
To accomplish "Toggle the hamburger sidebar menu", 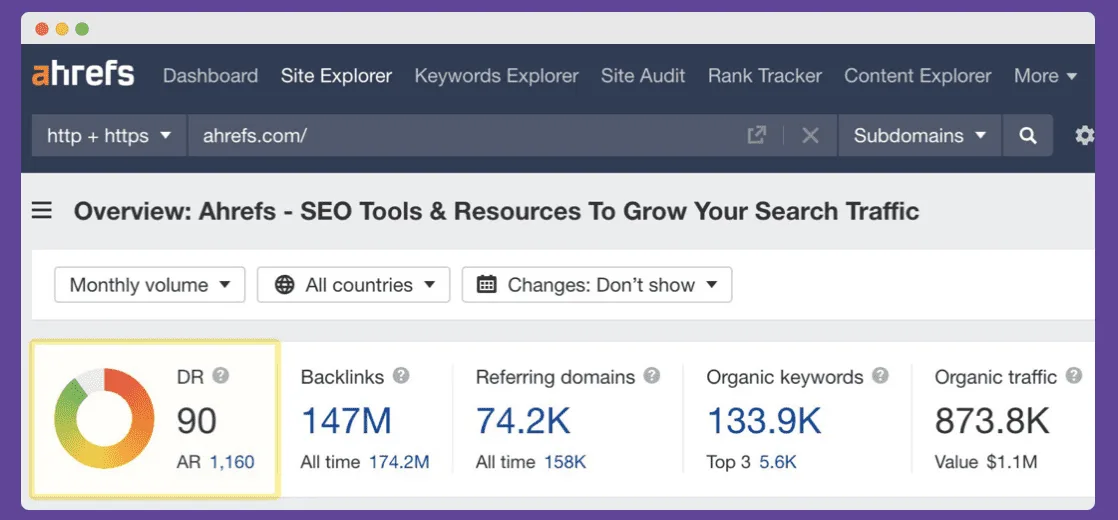I will (42, 211).
